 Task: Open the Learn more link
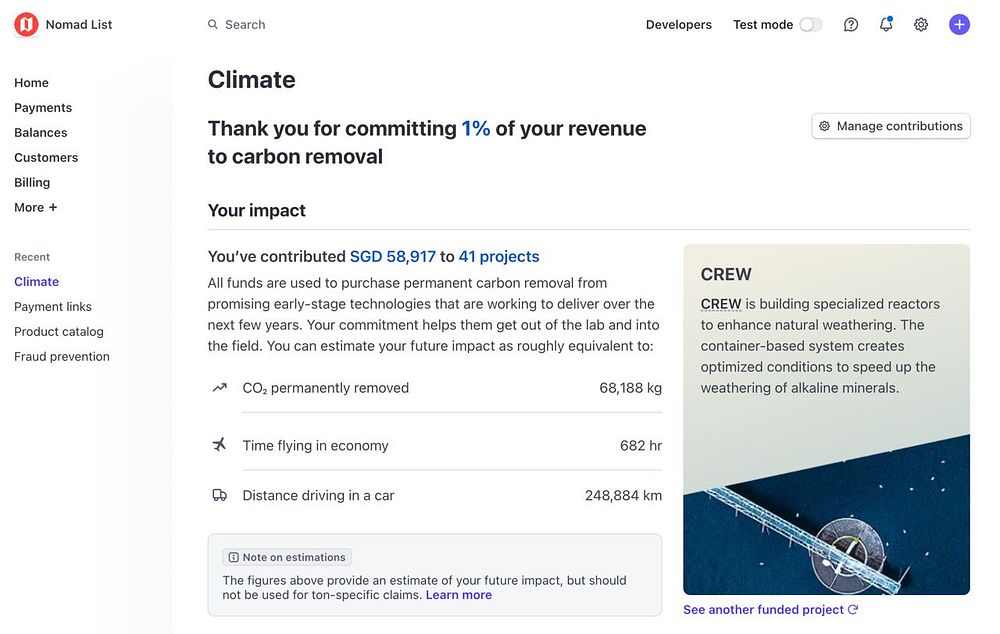(x=459, y=595)
